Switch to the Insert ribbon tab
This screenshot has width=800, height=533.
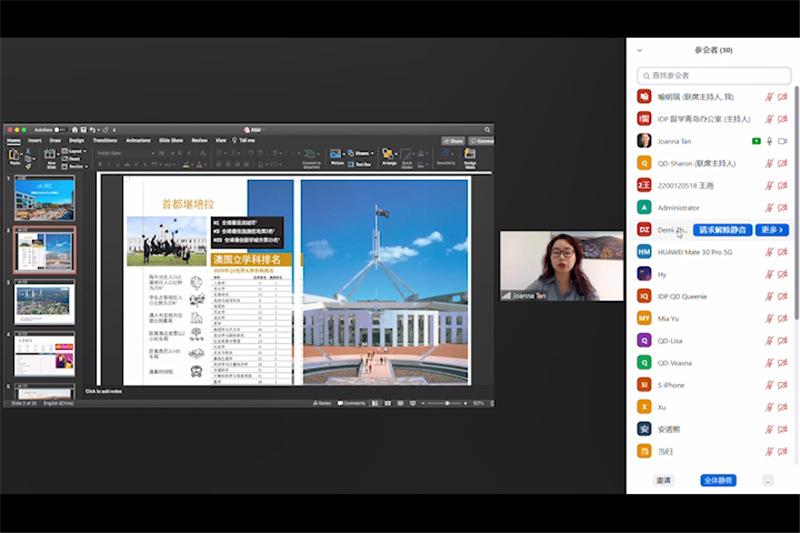coord(35,141)
